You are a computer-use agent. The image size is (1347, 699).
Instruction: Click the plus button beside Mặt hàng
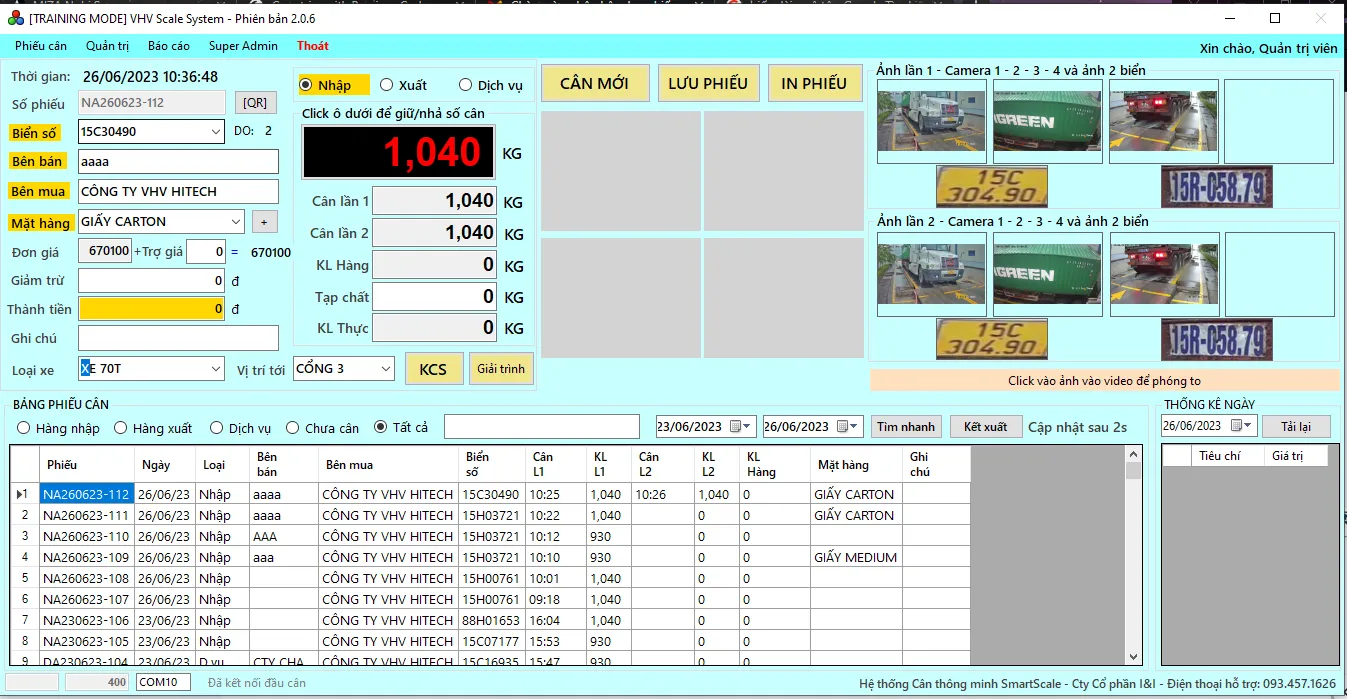tap(264, 222)
